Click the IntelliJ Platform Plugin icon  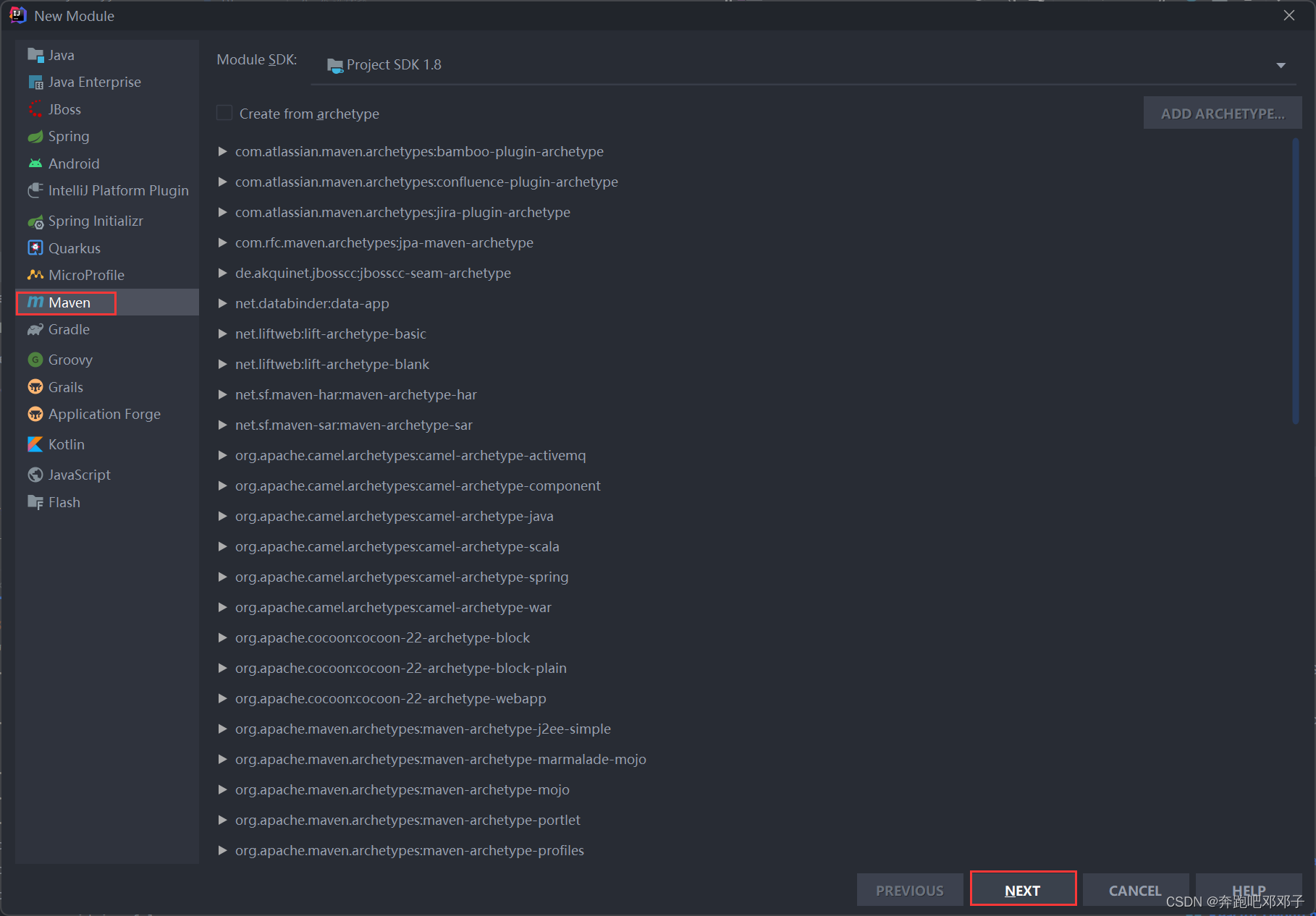pos(35,190)
